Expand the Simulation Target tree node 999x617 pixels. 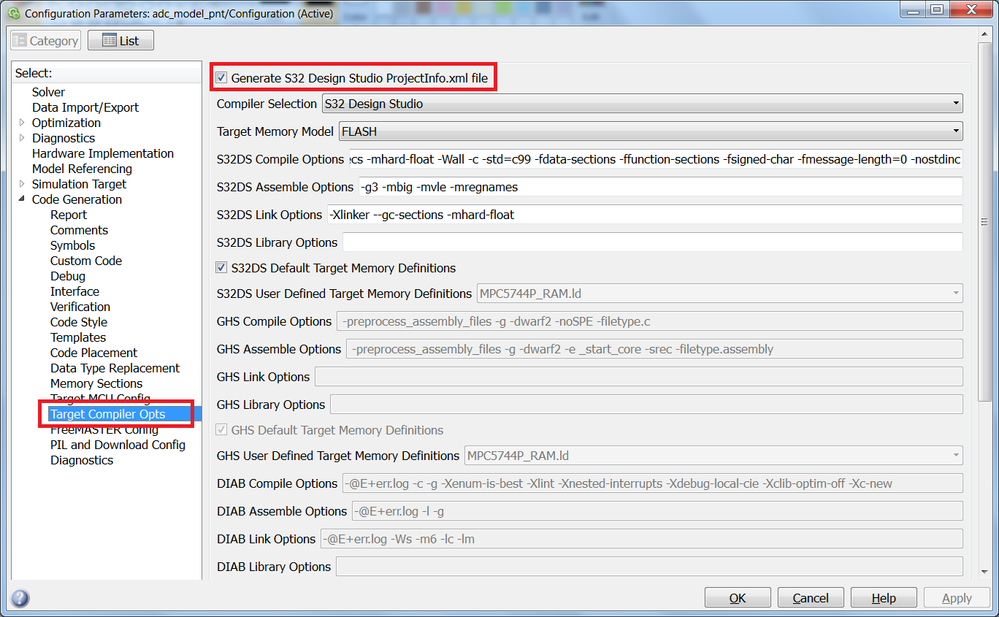click(22, 184)
